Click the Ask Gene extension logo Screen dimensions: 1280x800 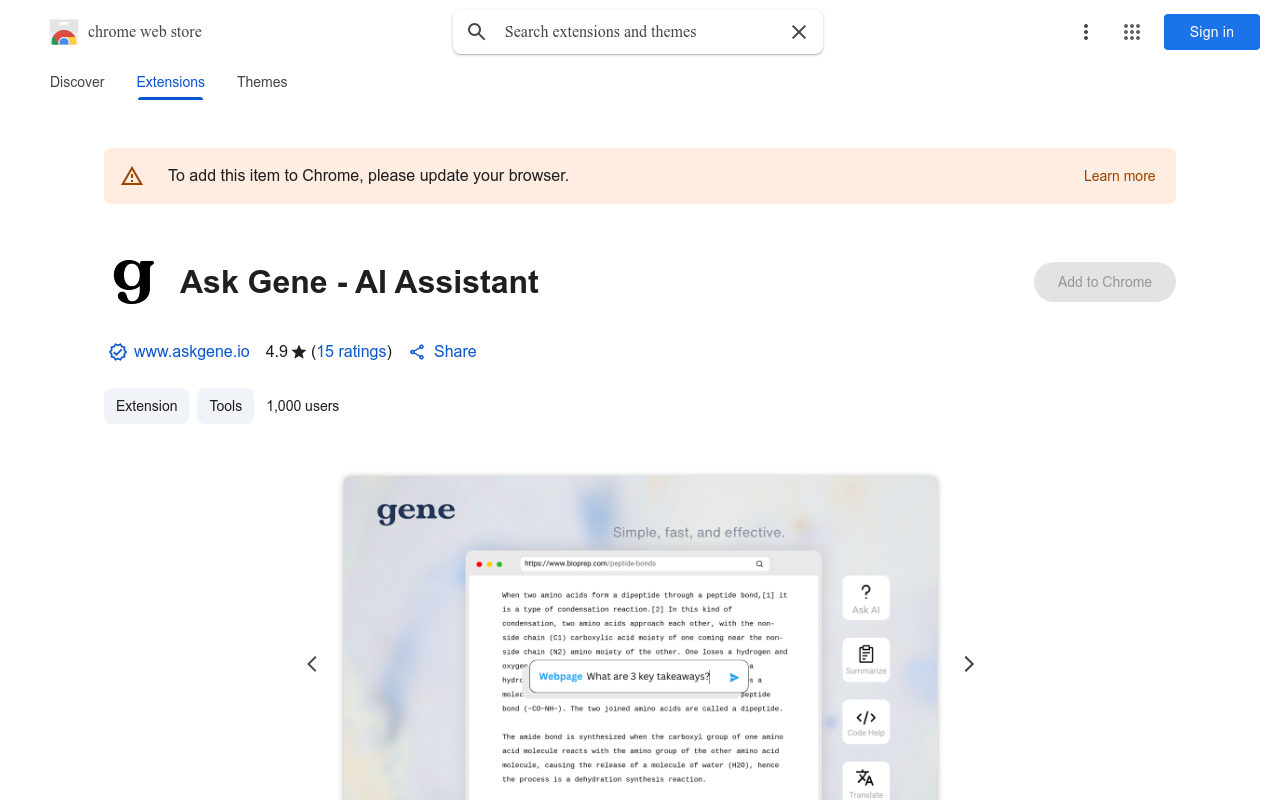point(131,281)
